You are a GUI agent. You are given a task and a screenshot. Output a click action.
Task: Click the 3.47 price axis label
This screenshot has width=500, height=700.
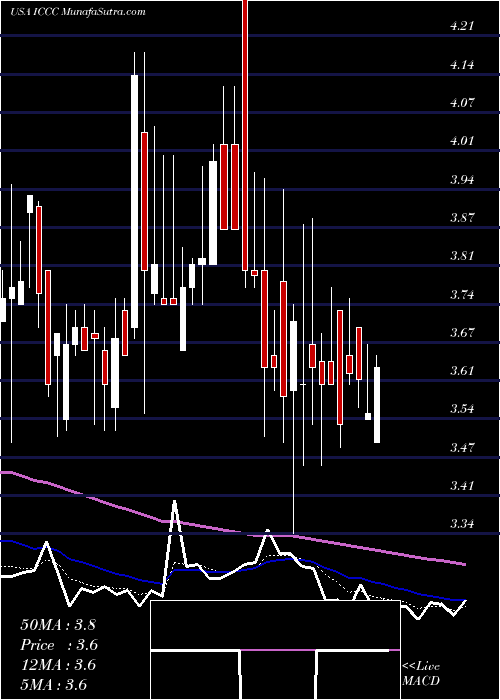pyautogui.click(x=462, y=447)
